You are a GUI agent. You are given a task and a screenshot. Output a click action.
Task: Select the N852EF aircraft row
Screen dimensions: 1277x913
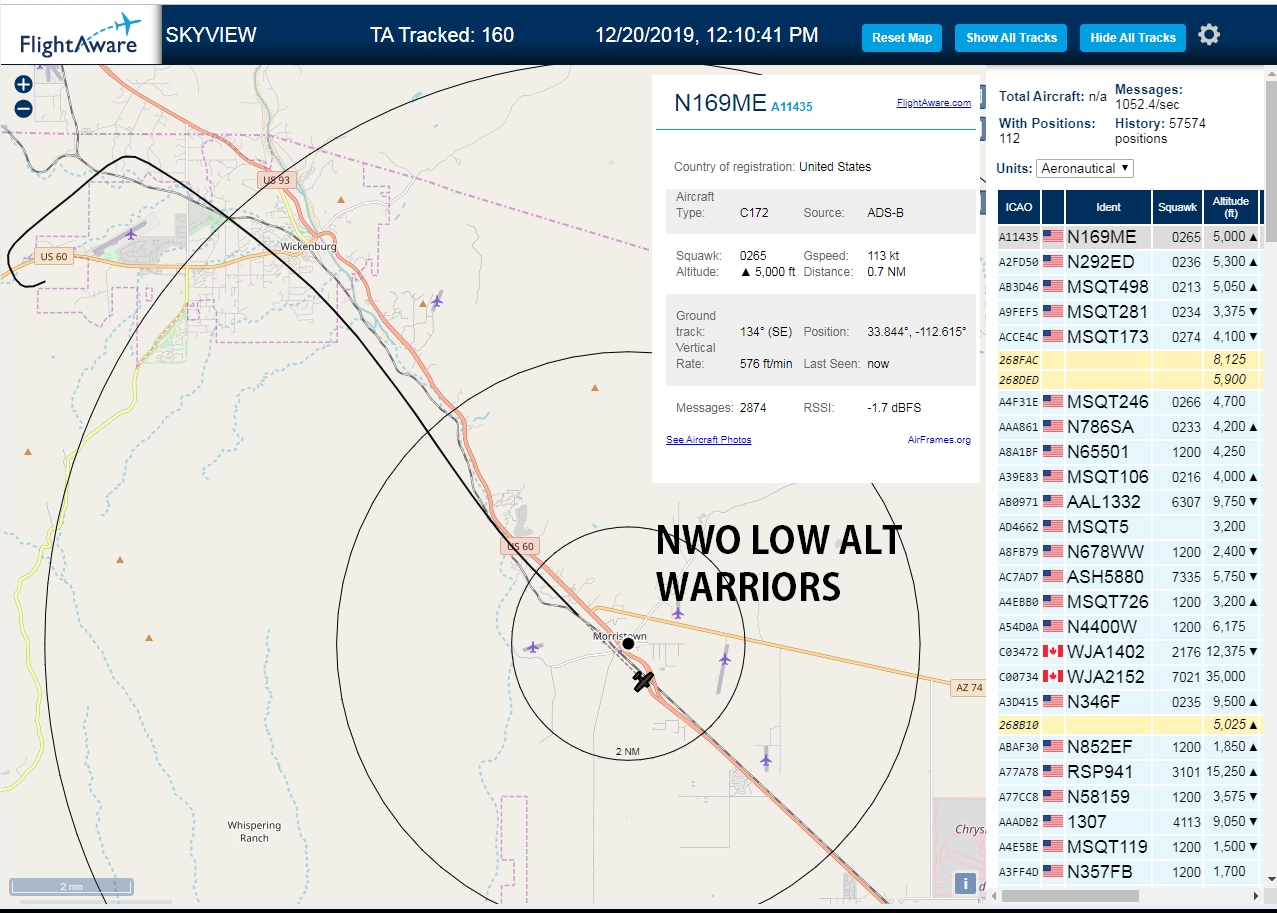(x=1129, y=747)
